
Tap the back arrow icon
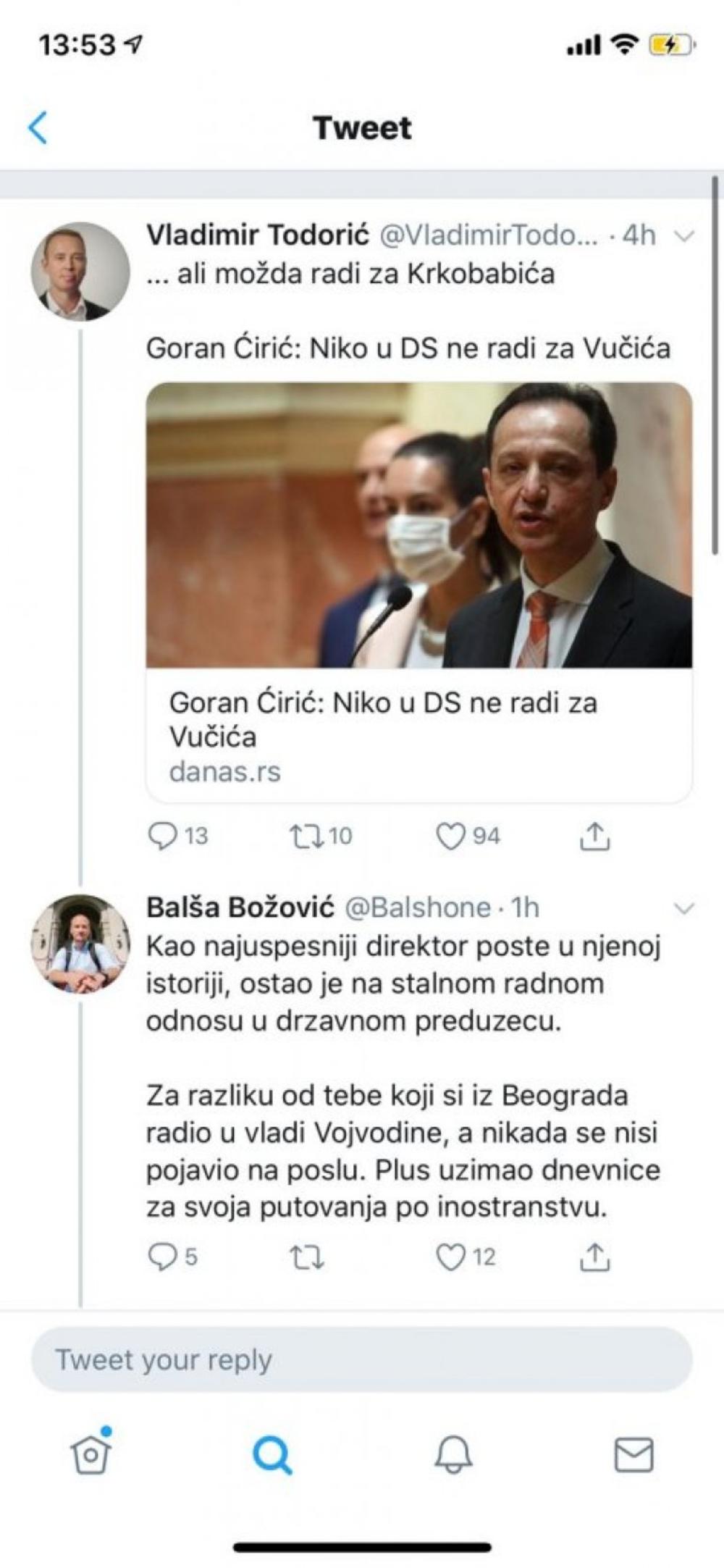click(x=38, y=128)
